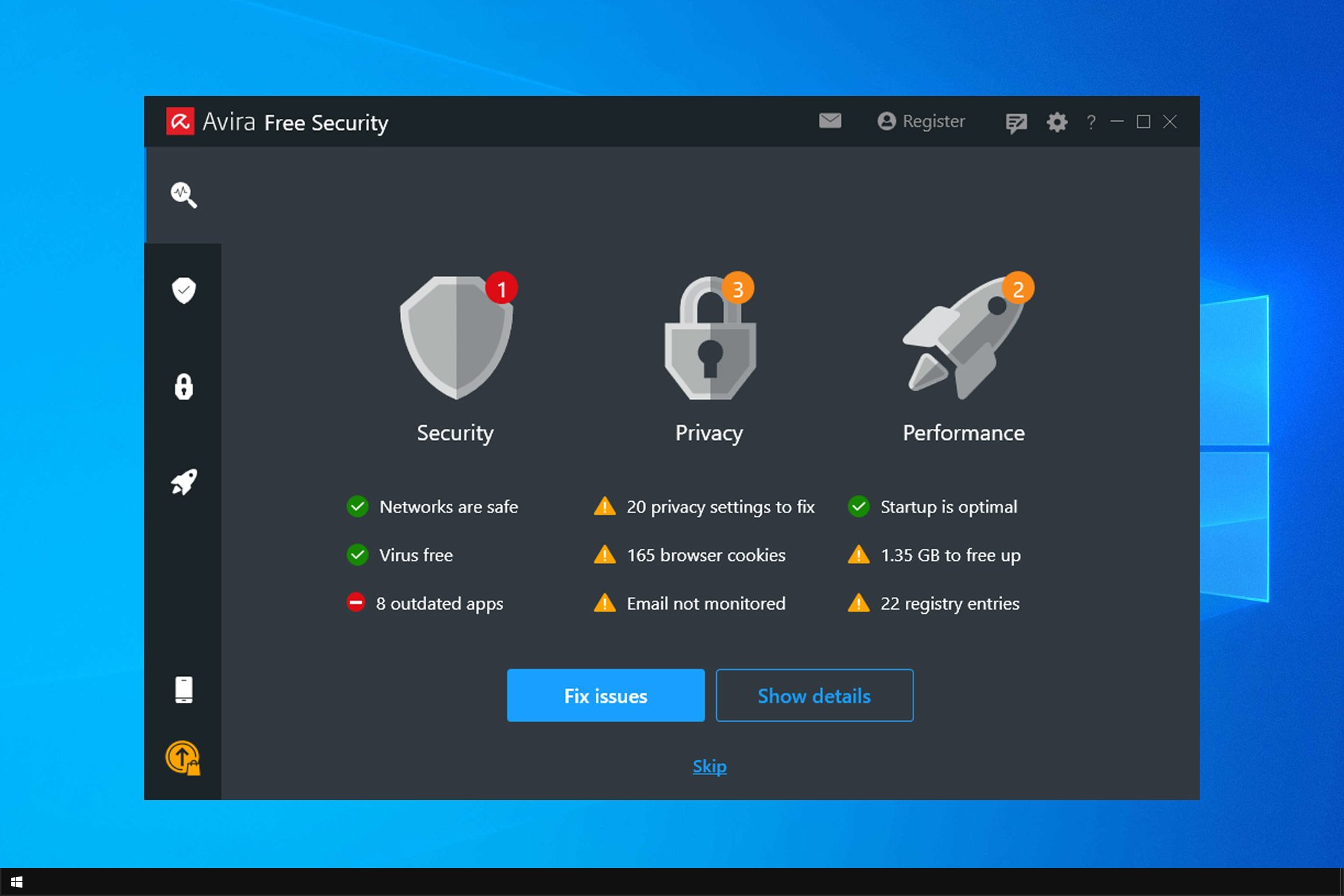
Task: Click the Skip link
Action: (709, 766)
